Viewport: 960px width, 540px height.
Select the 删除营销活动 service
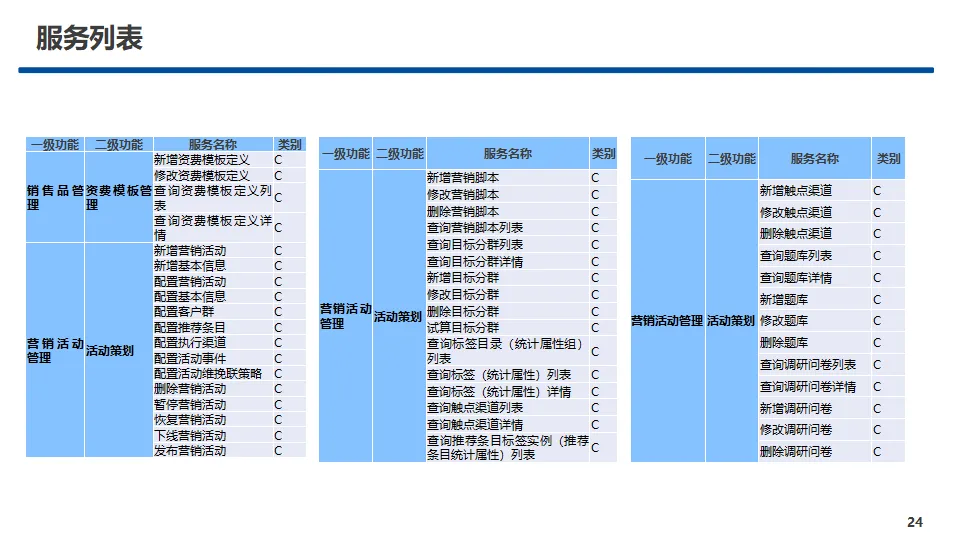point(213,389)
